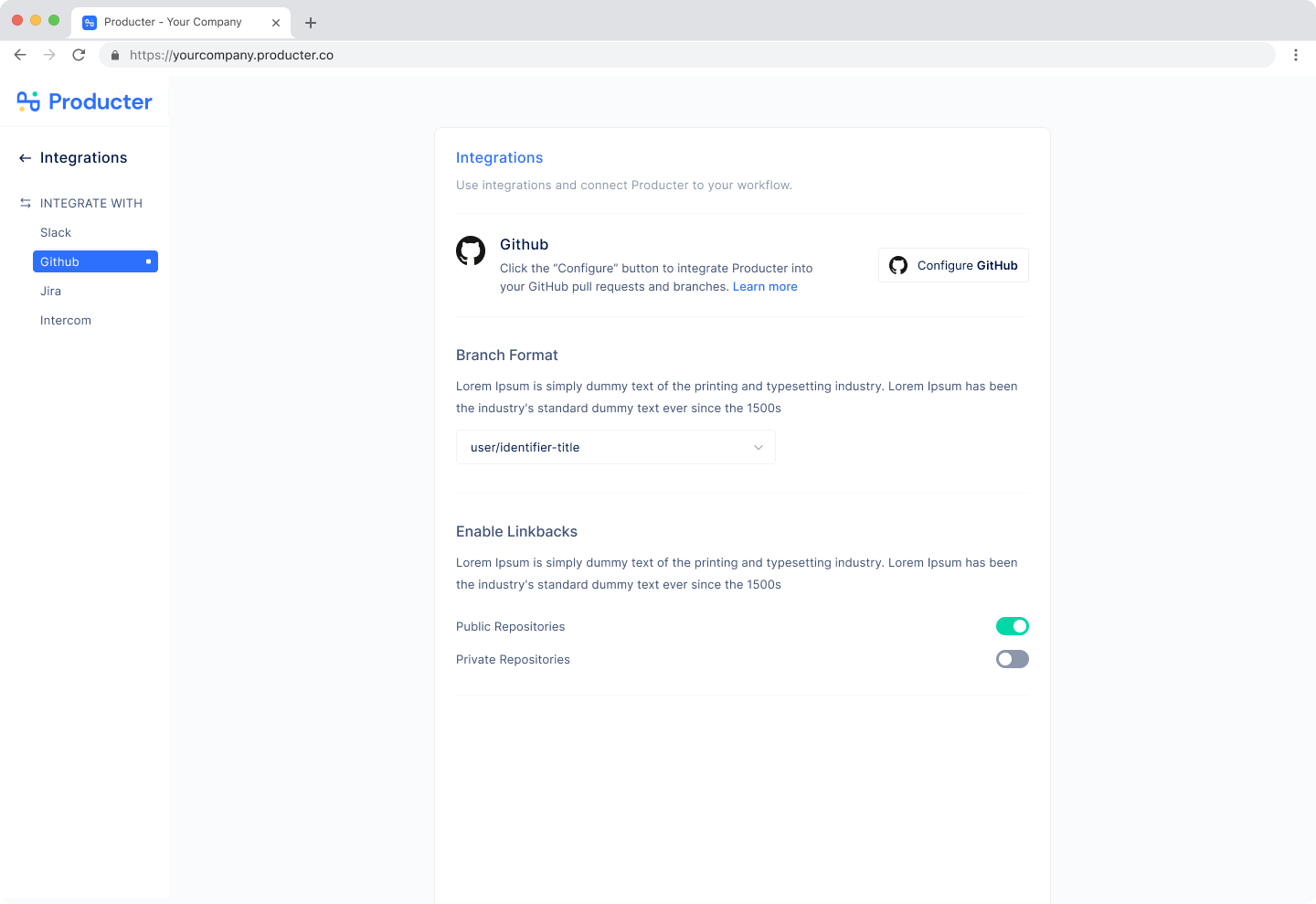The width and height of the screenshot is (1316, 904).
Task: Open the browser three-dot menu
Action: pos(1296,55)
